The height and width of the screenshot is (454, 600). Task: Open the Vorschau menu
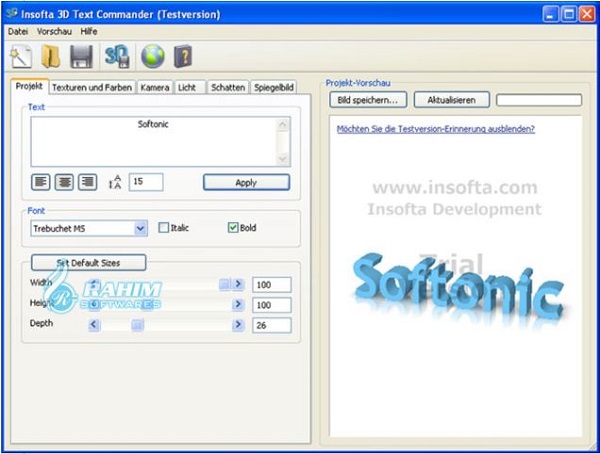click(54, 31)
